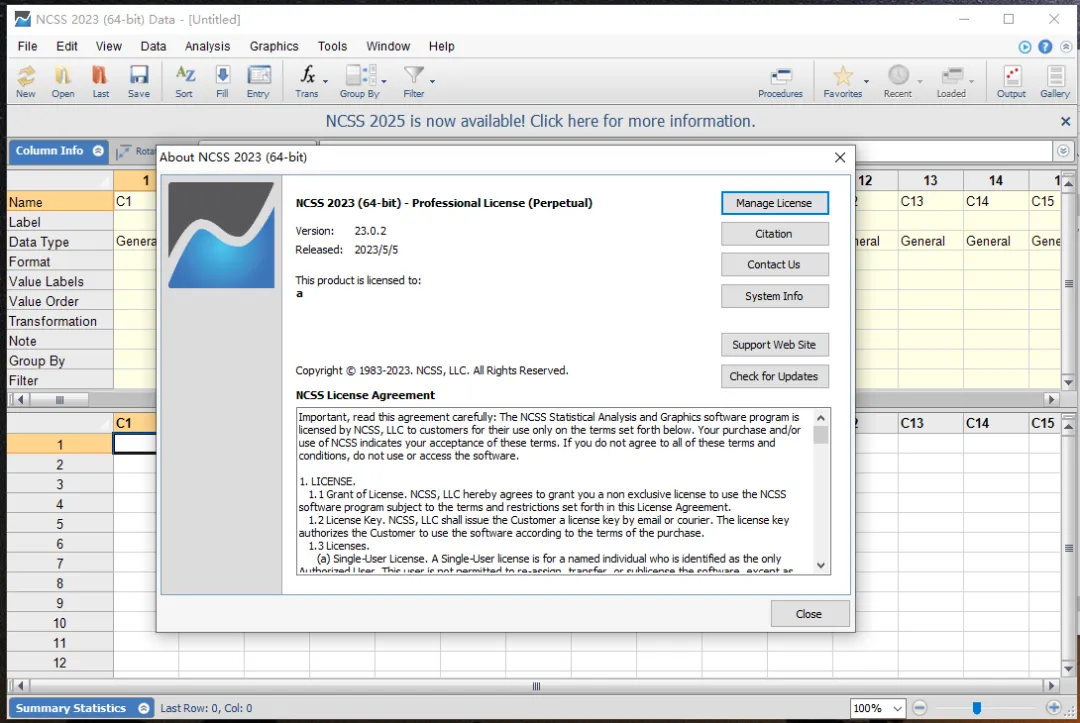This screenshot has height=723, width=1080.
Task: Expand the Summary Statistics panel
Action: (x=143, y=708)
